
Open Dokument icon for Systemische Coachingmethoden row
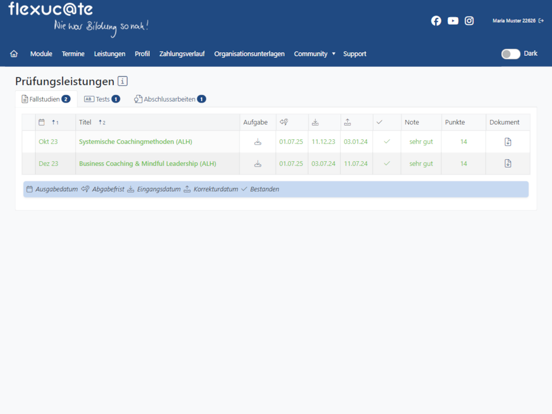508,142
